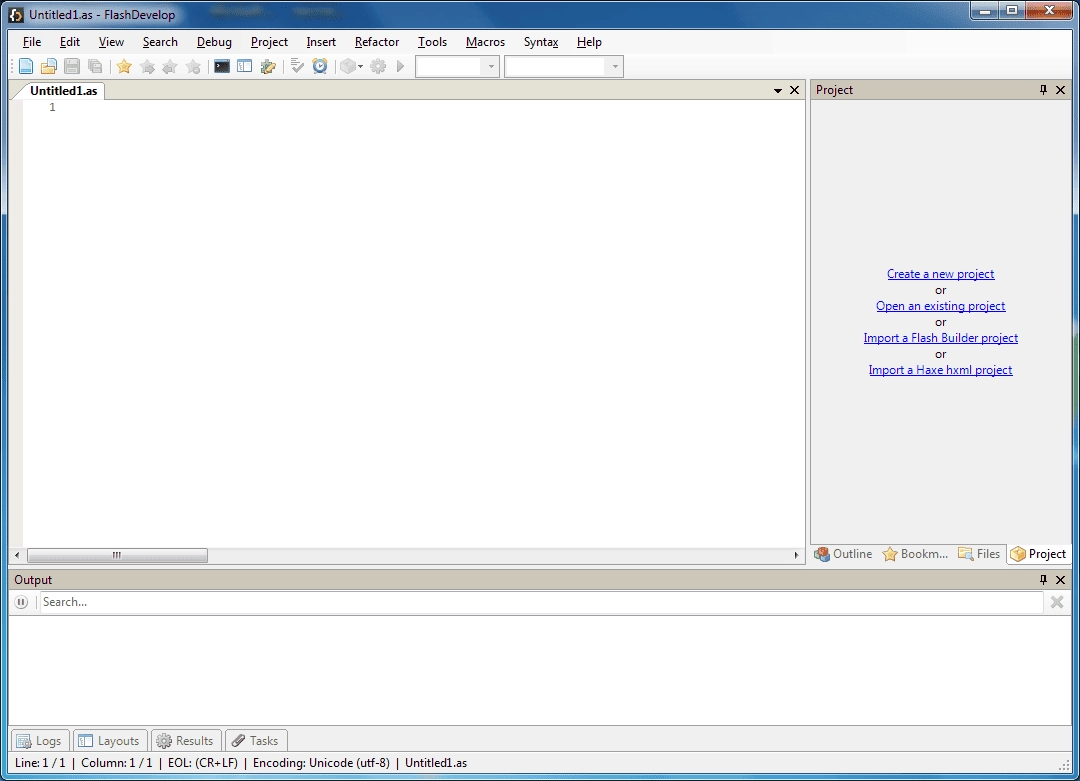The width and height of the screenshot is (1080, 781).
Task: Open the Insert menu
Action: click(321, 42)
